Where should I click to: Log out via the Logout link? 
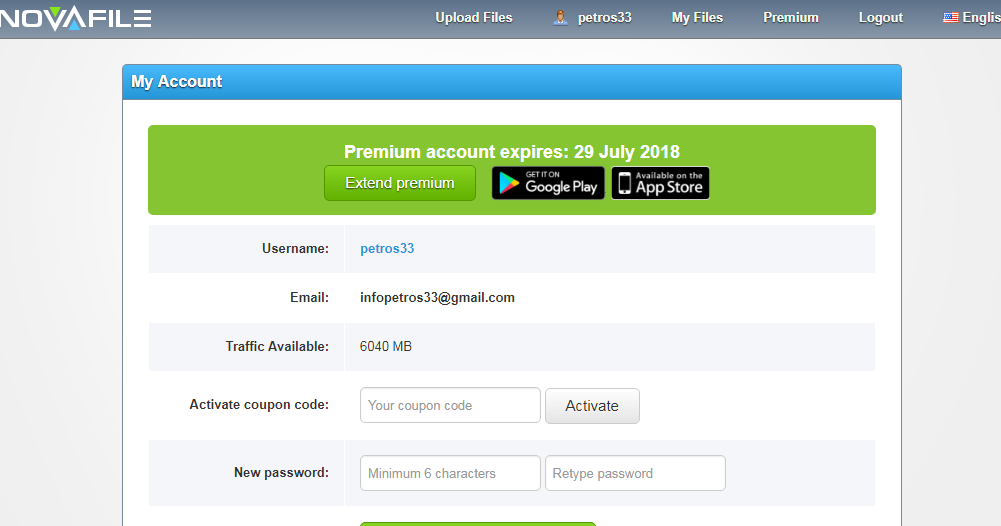[880, 18]
